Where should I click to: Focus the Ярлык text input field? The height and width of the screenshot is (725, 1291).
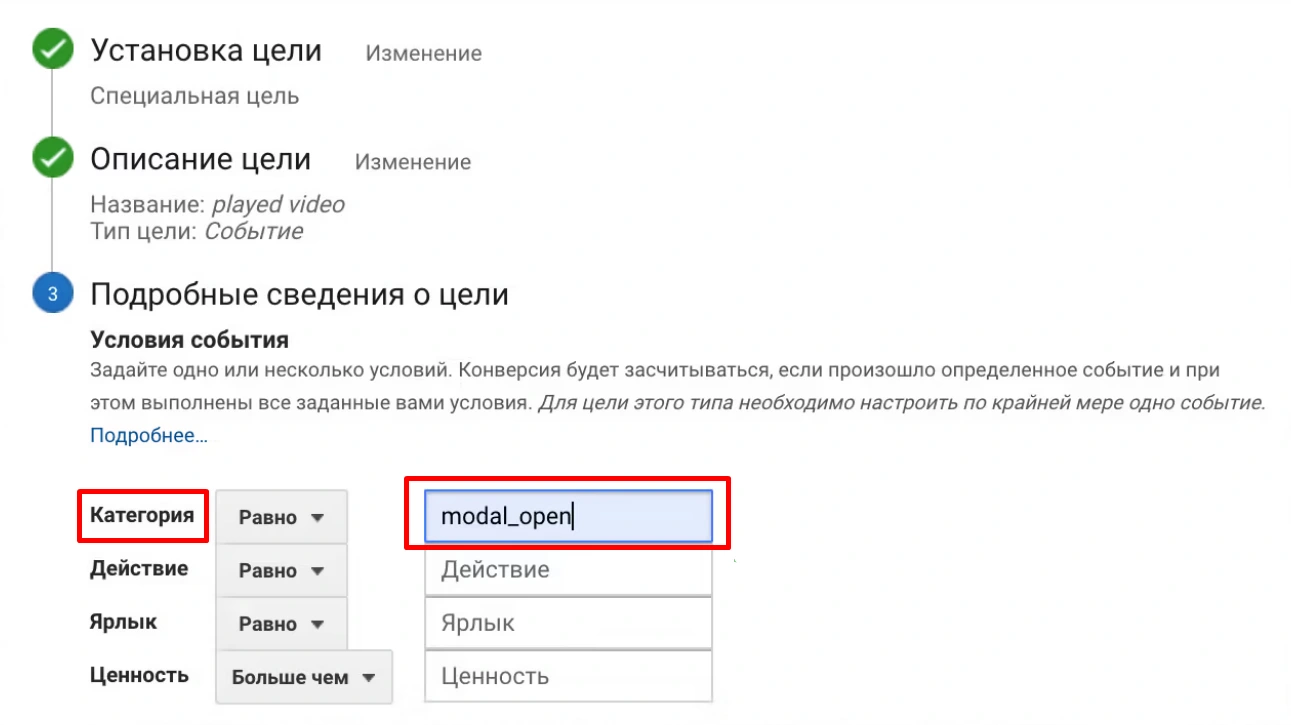[567, 624]
